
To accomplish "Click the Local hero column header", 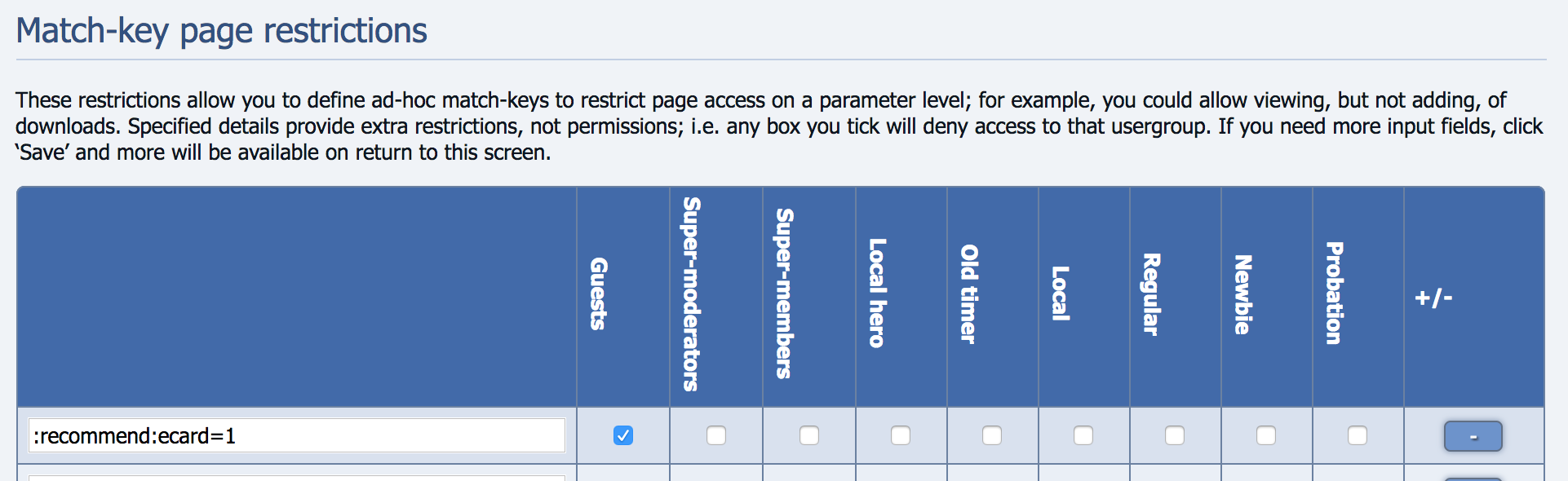I will click(x=877, y=294).
